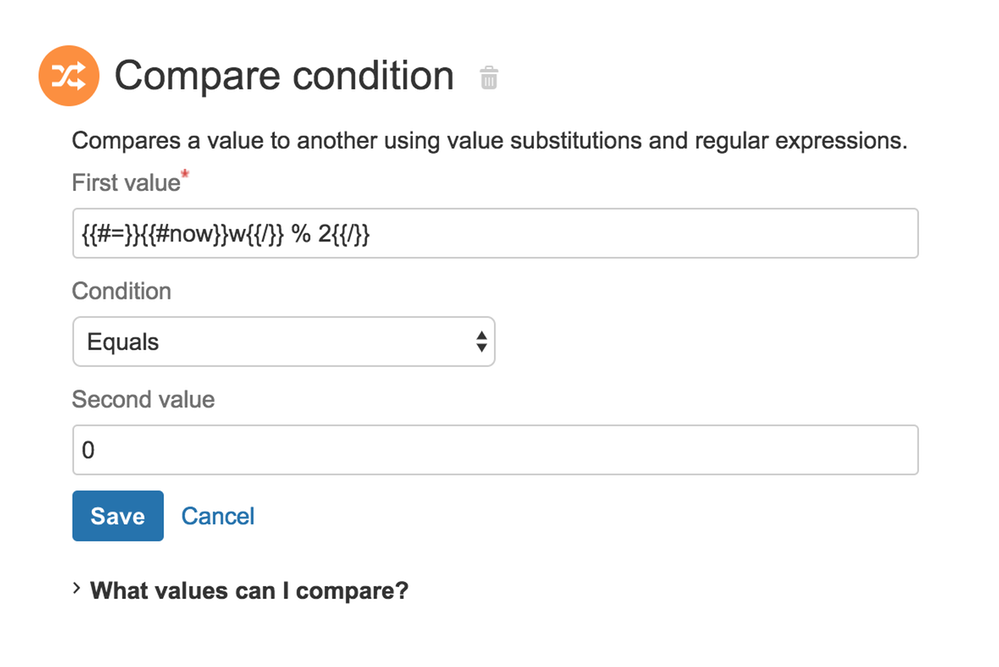Focus the Second value field containing 0
999x667 pixels.
pos(495,450)
